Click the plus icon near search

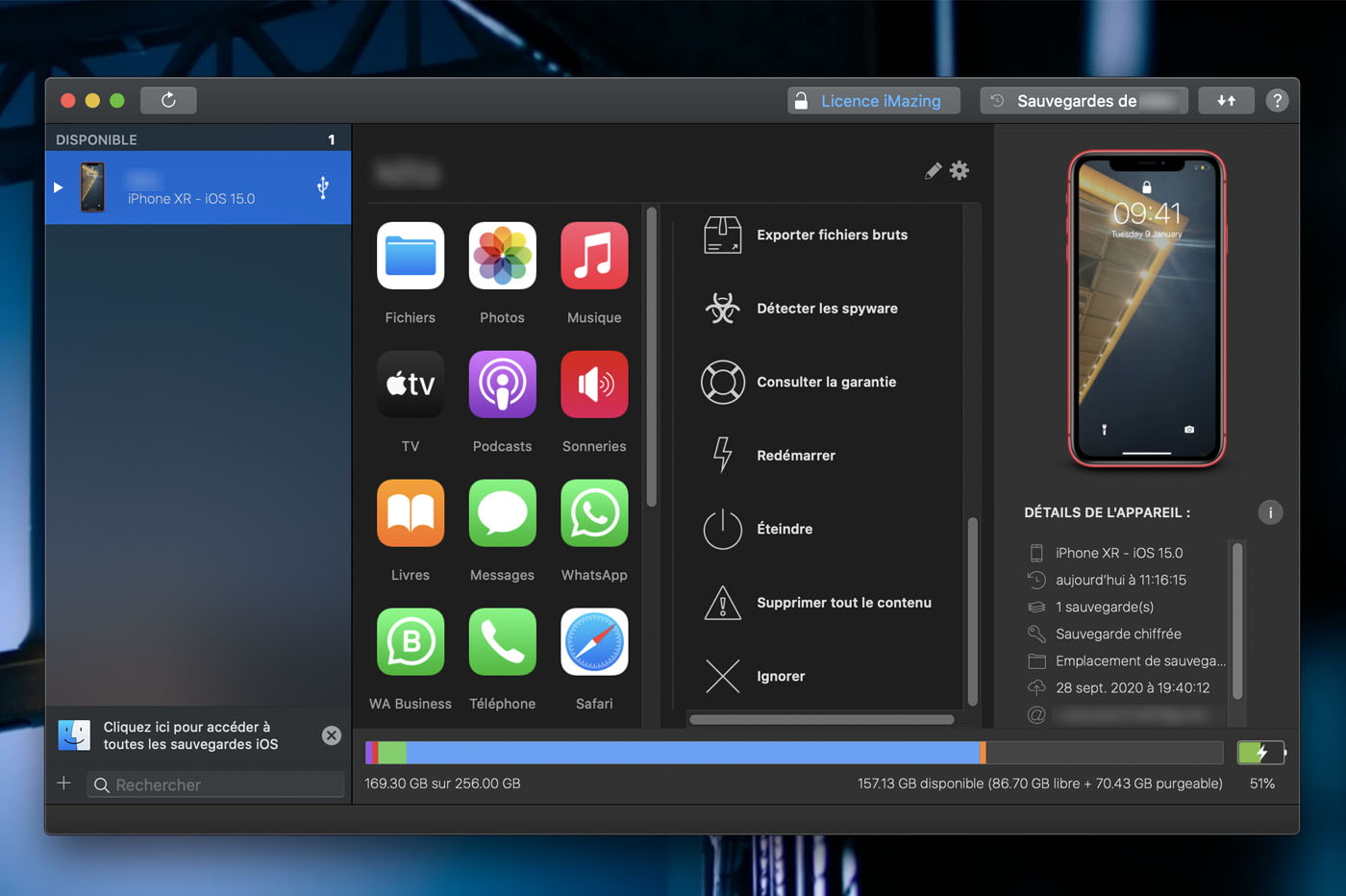pyautogui.click(x=63, y=784)
